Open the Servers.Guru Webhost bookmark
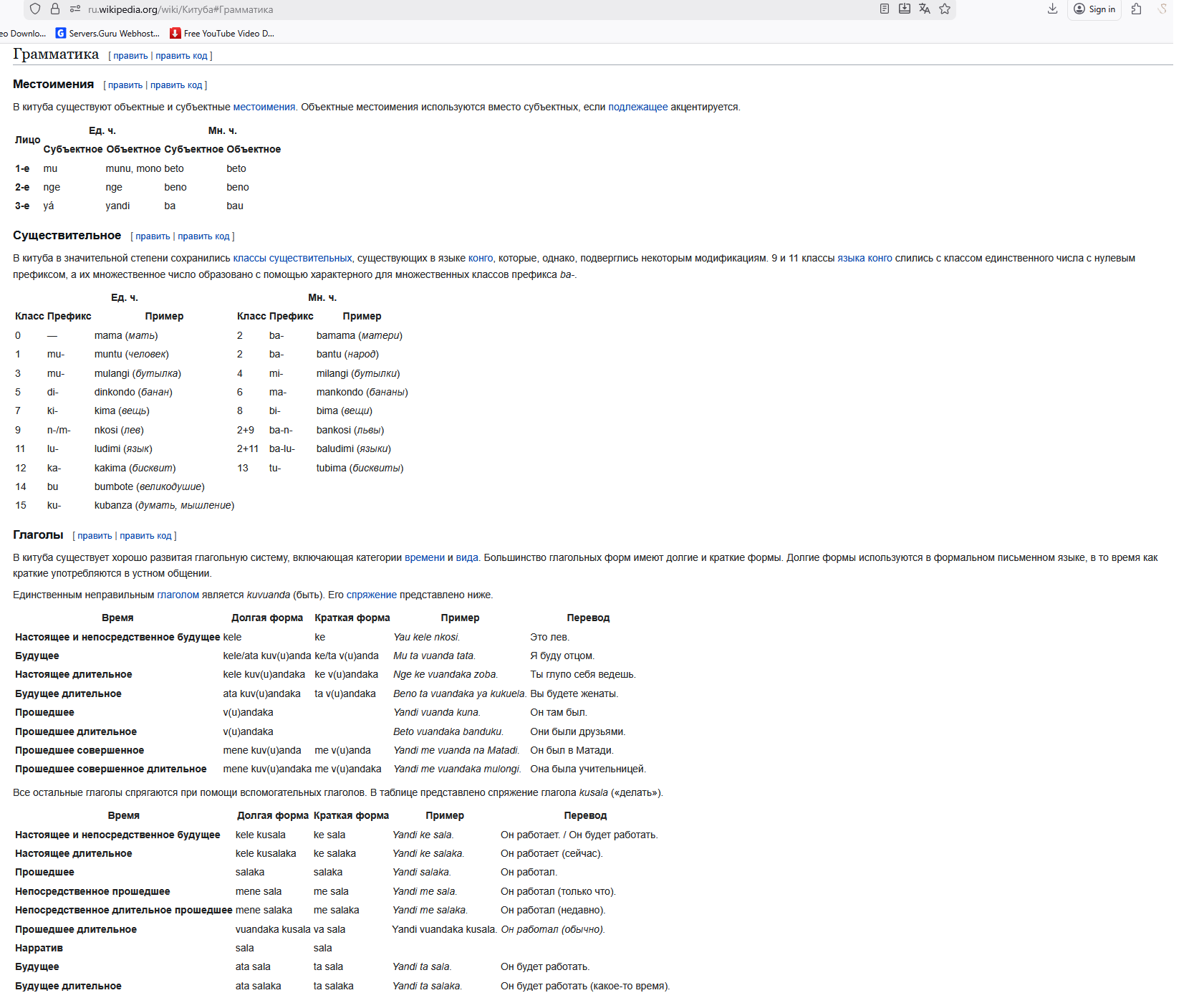1194x1008 pixels. [x=107, y=33]
